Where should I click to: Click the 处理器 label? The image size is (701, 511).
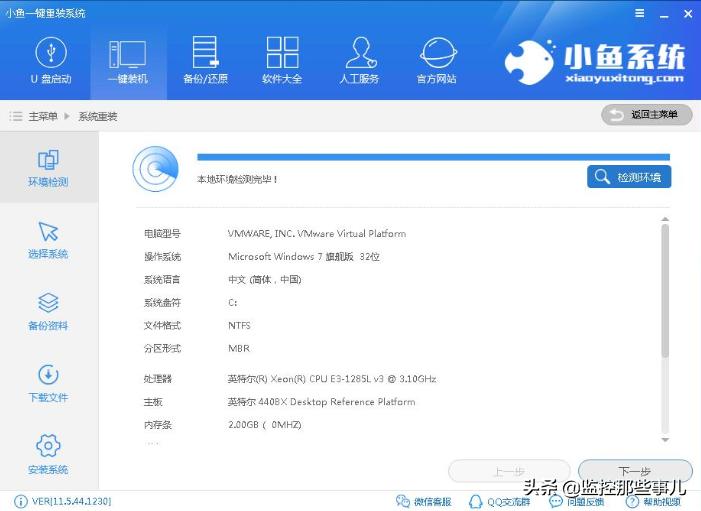click(x=157, y=379)
